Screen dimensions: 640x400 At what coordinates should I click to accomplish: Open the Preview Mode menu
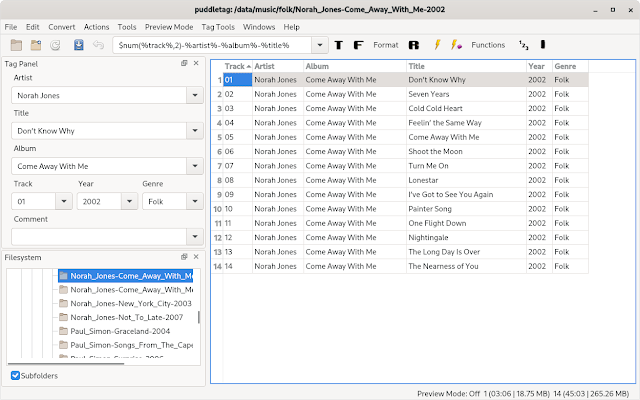[169, 27]
